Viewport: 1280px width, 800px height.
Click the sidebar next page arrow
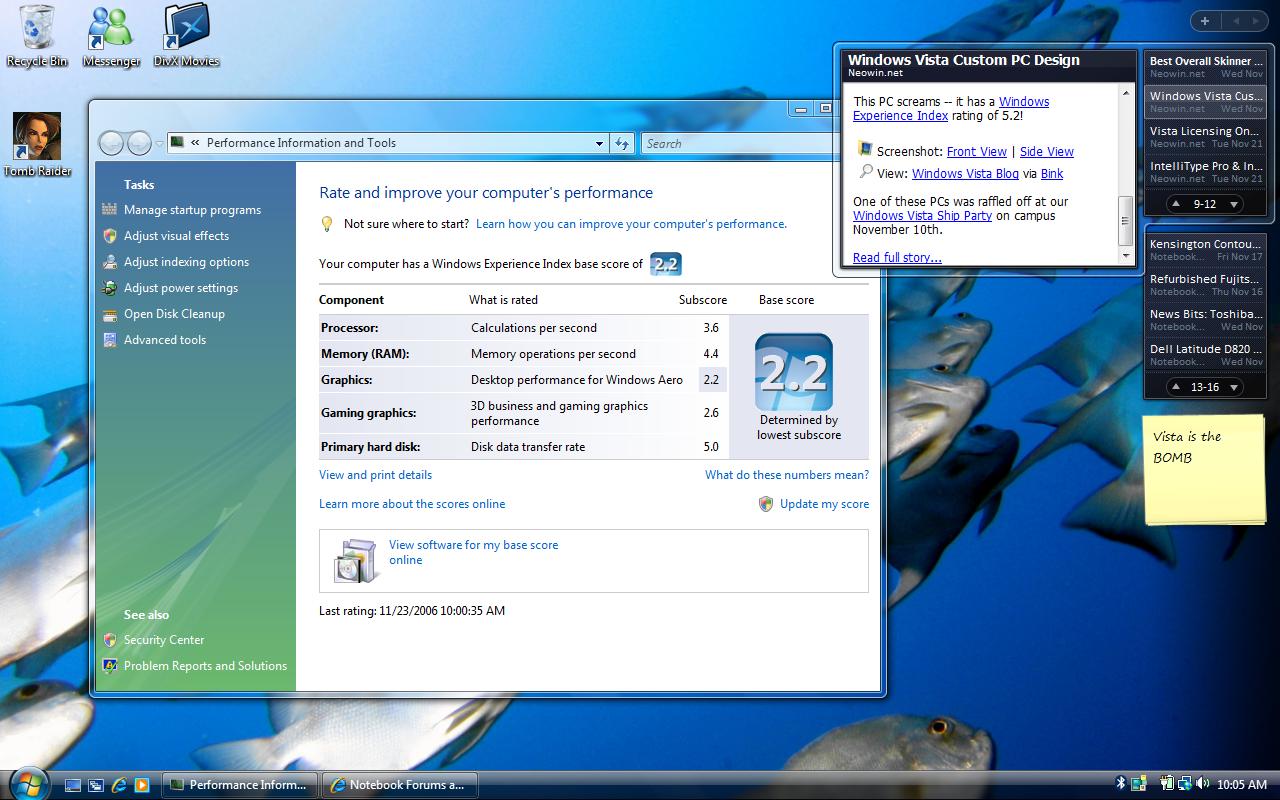[1257, 21]
